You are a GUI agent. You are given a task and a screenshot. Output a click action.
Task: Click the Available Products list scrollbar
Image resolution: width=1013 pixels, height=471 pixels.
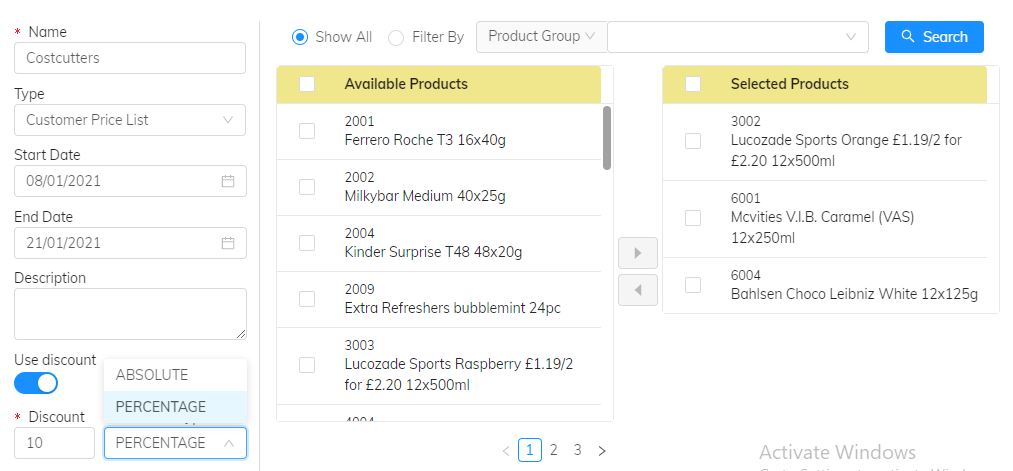click(x=607, y=138)
